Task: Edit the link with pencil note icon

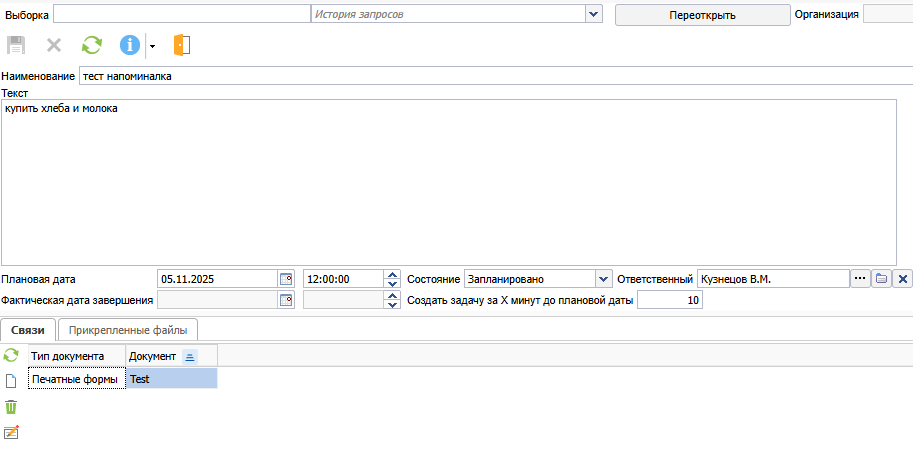Action: pyautogui.click(x=11, y=432)
